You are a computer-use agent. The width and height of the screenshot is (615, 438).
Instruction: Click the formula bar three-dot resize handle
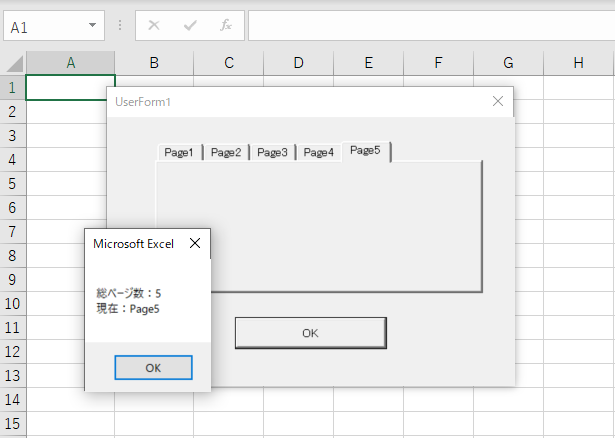120,26
